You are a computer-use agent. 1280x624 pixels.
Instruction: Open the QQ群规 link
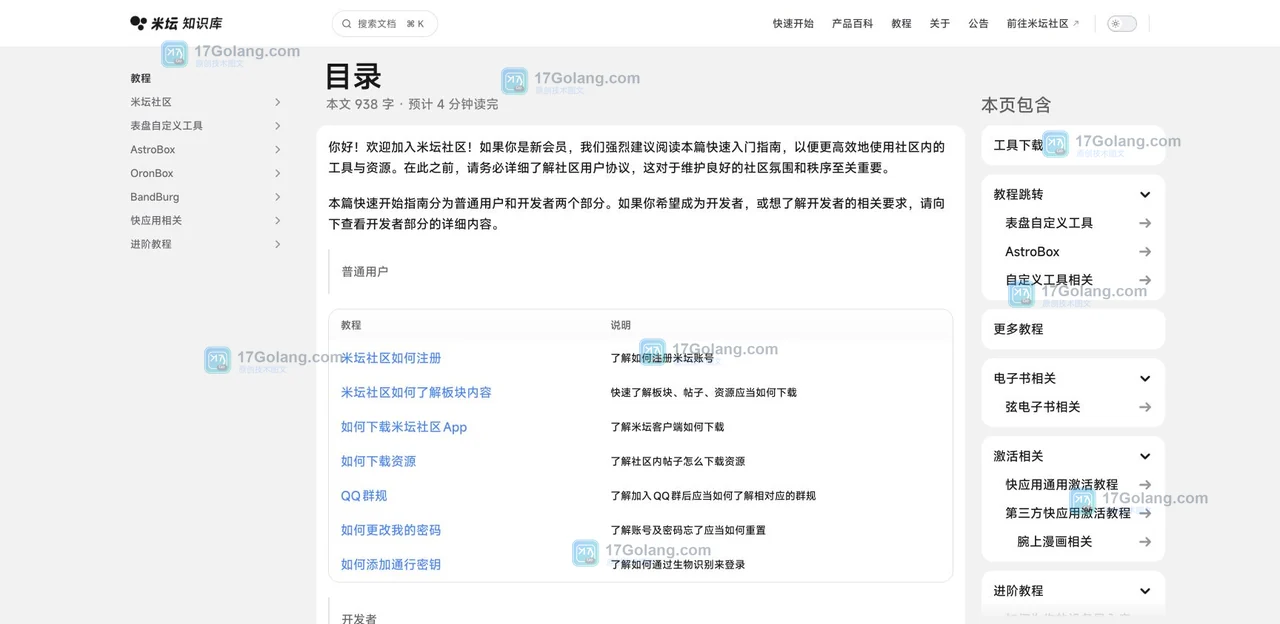pos(364,496)
